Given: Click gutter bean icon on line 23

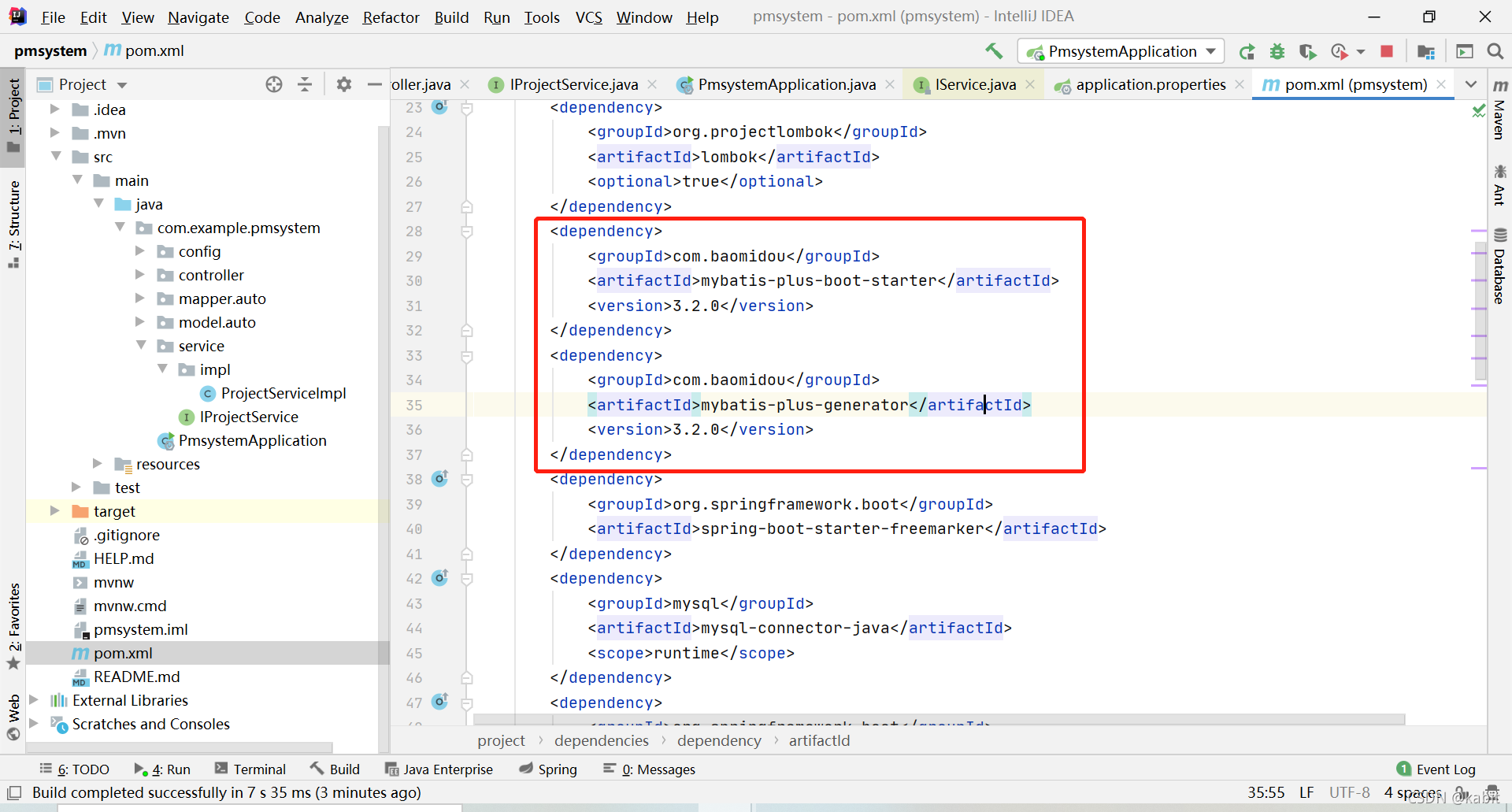Looking at the screenshot, I should click(439, 106).
